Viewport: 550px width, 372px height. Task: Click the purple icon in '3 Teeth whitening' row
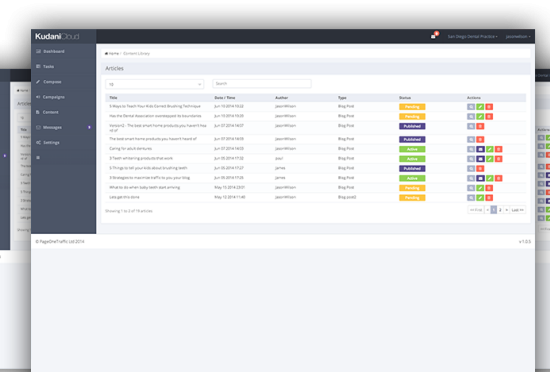click(480, 159)
